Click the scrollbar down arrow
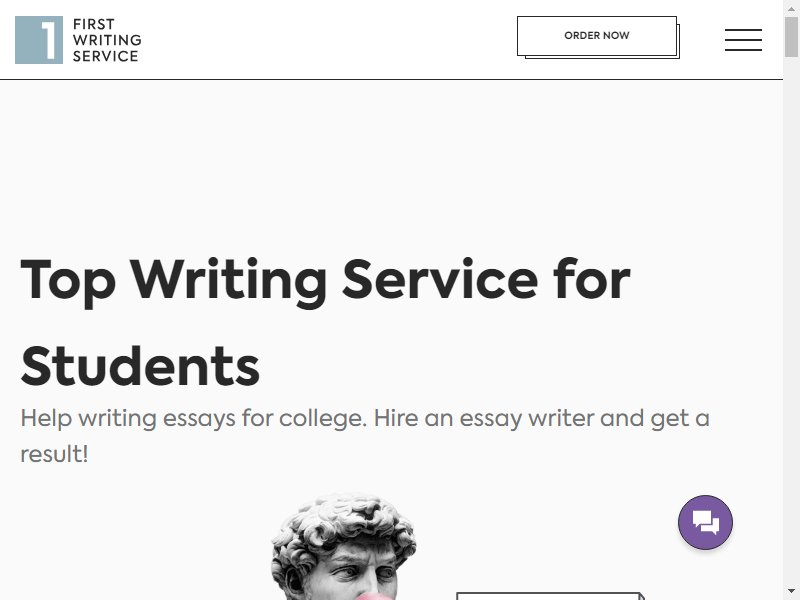The image size is (800, 600). 791,592
